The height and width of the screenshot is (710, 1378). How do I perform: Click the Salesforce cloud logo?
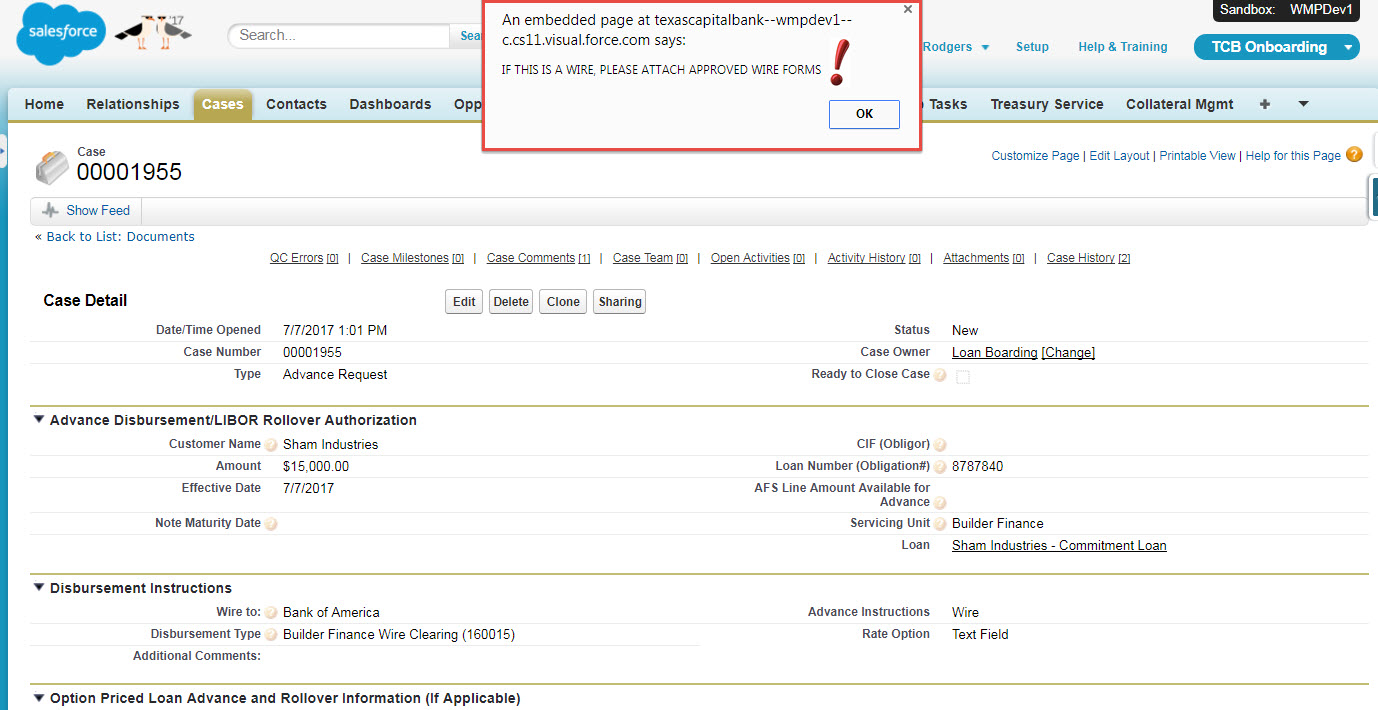pyautogui.click(x=62, y=33)
